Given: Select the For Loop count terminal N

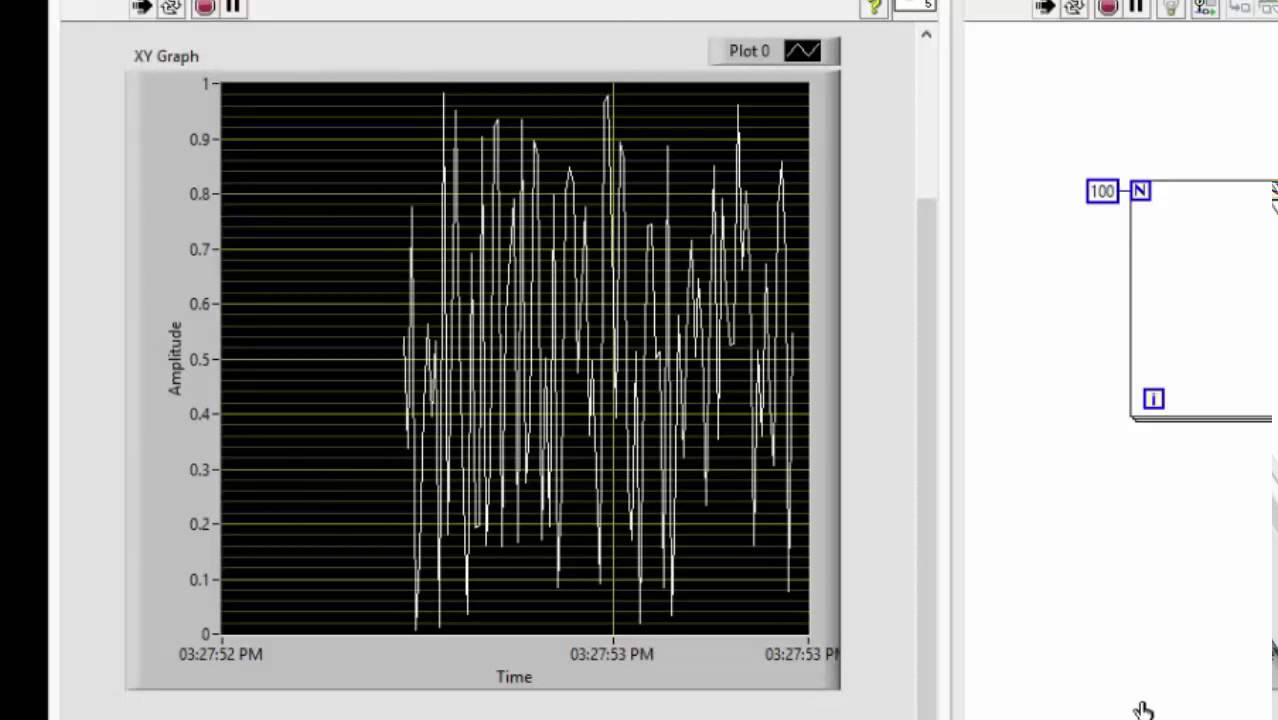Looking at the screenshot, I should point(1140,190).
